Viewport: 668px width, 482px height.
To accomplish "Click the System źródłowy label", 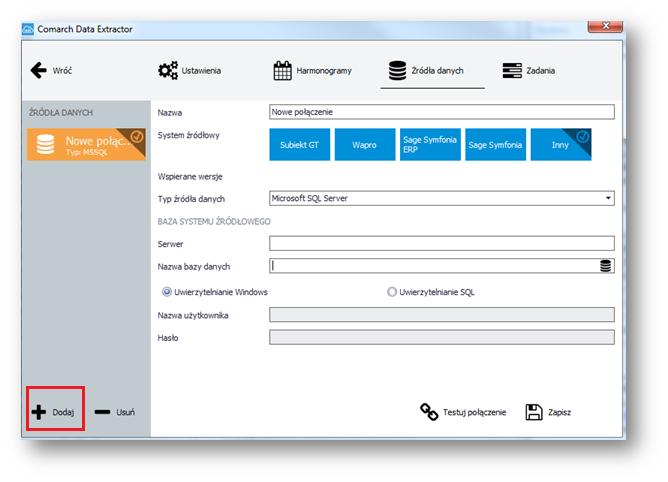I will pyautogui.click(x=188, y=135).
